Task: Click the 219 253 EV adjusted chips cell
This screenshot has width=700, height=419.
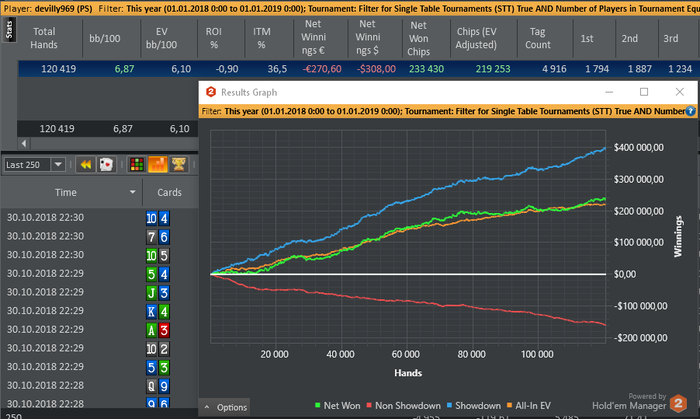Action: tap(493, 69)
